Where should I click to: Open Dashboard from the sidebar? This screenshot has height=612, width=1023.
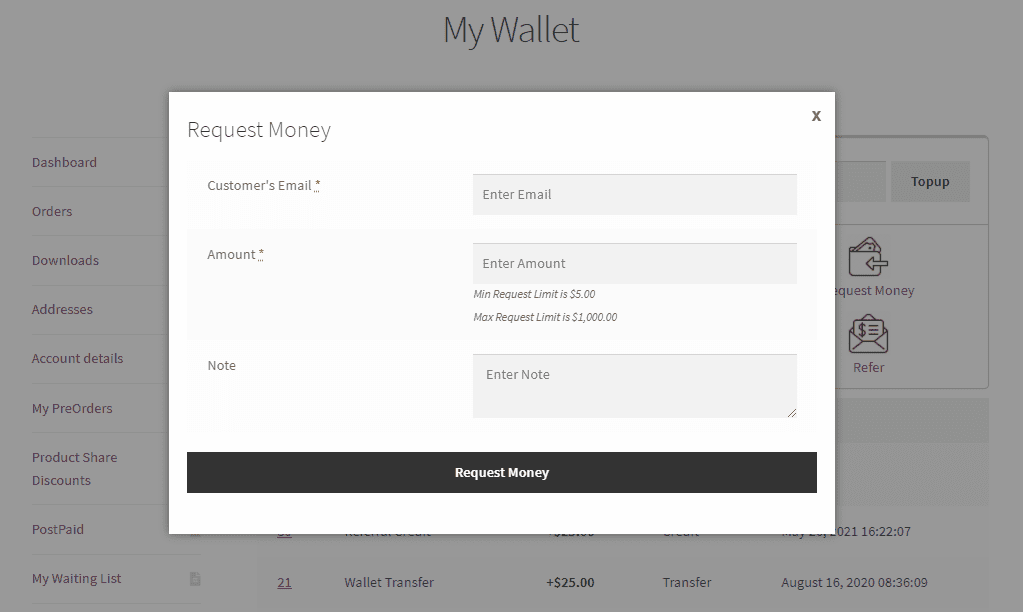[64, 162]
